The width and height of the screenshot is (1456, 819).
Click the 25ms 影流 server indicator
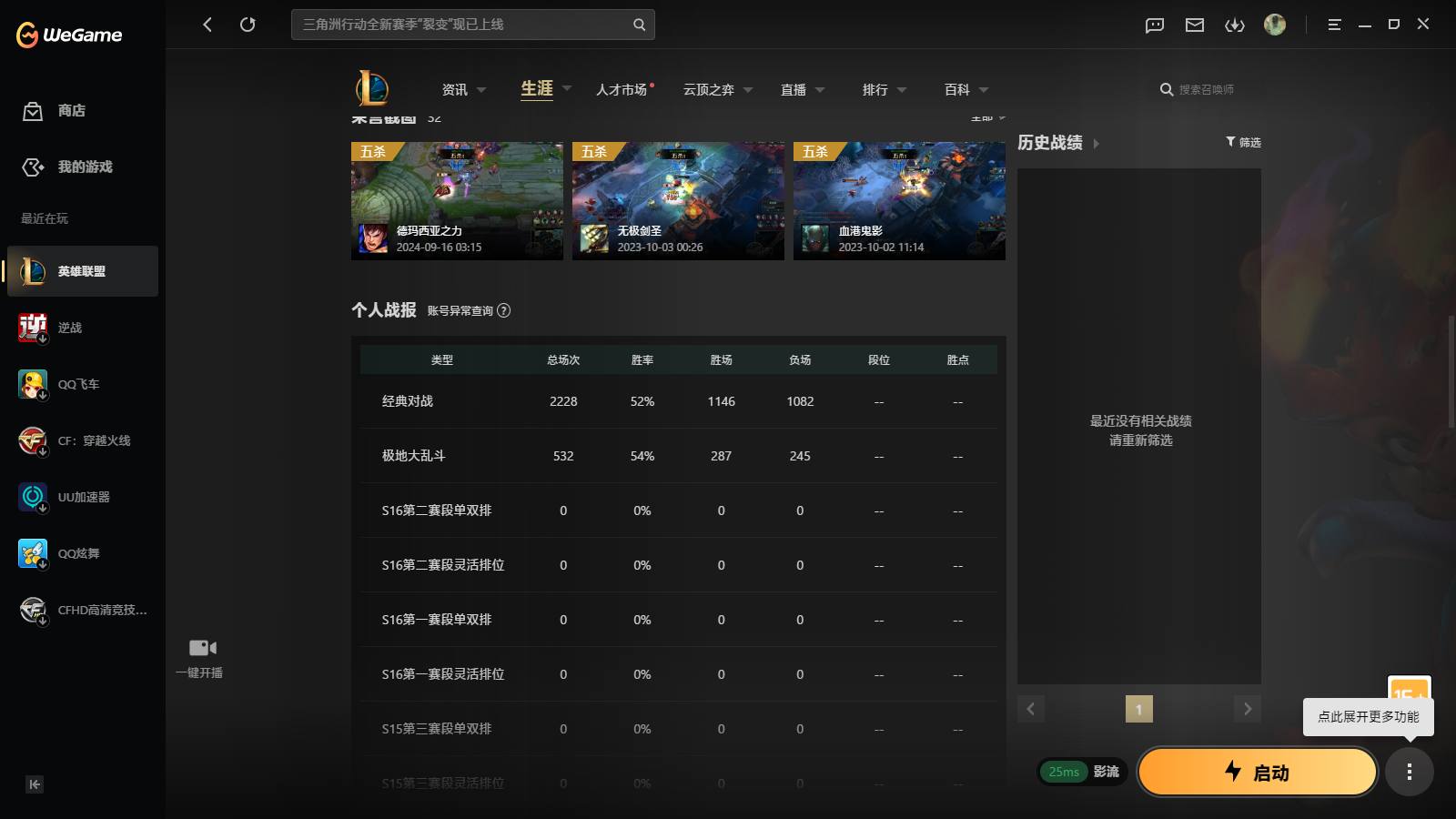[1083, 772]
